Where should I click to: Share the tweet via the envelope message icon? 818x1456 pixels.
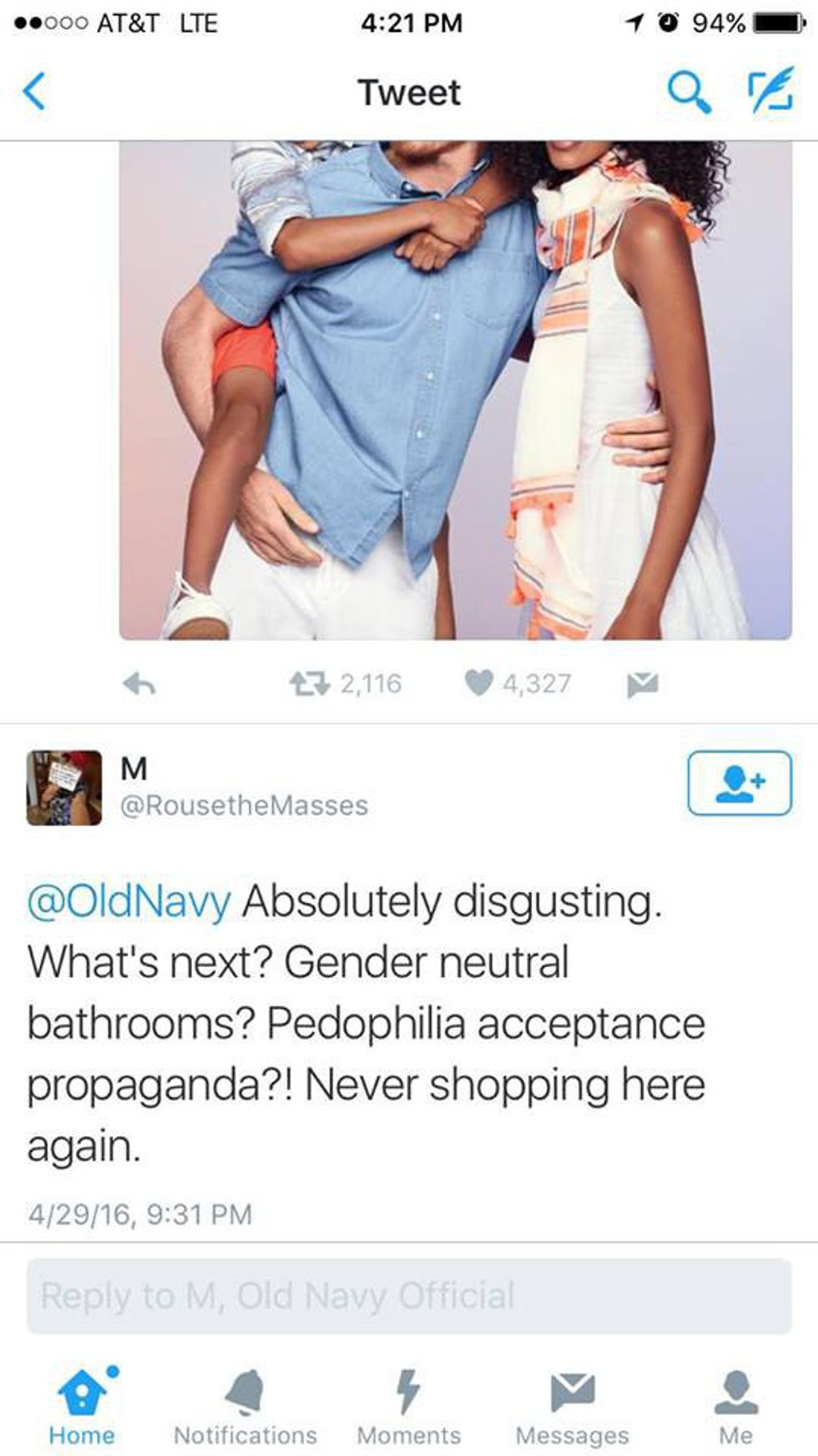[x=643, y=684]
